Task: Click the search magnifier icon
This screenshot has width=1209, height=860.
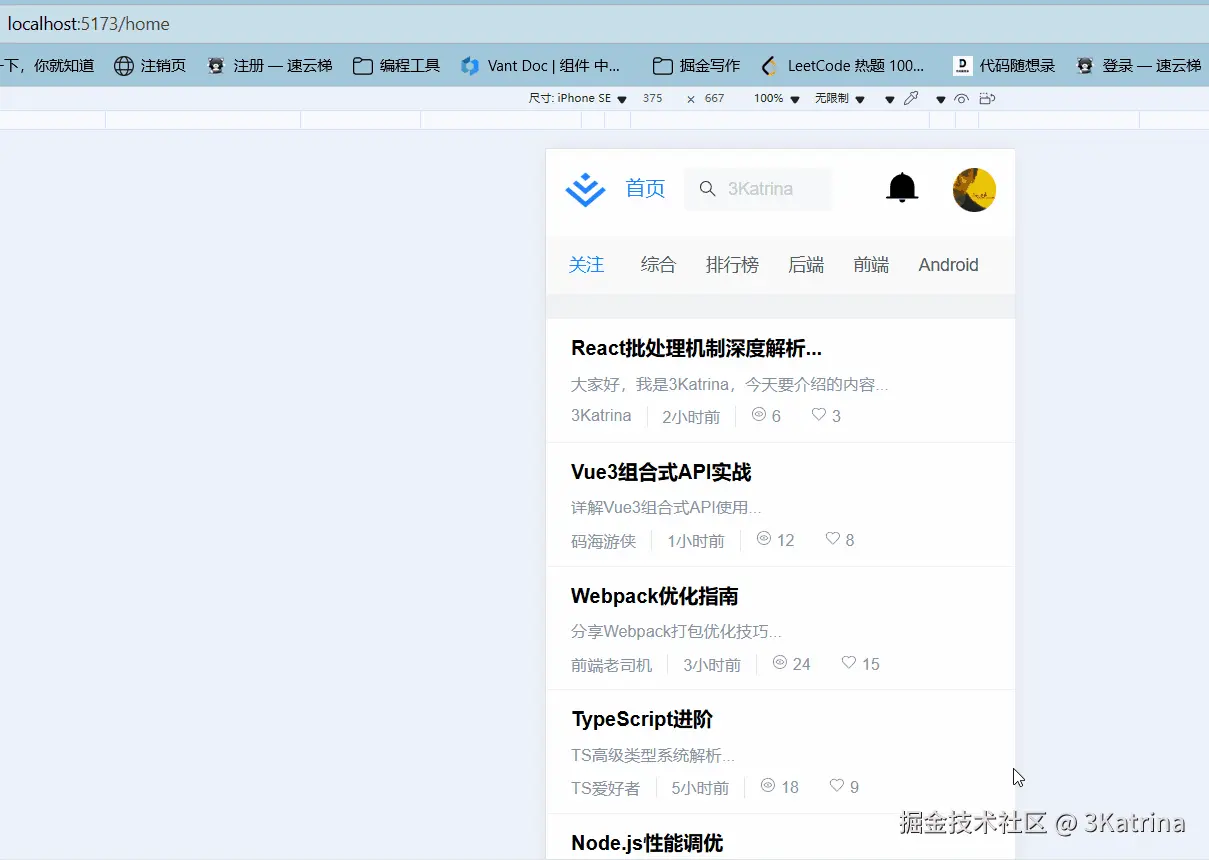Action: pyautogui.click(x=707, y=189)
